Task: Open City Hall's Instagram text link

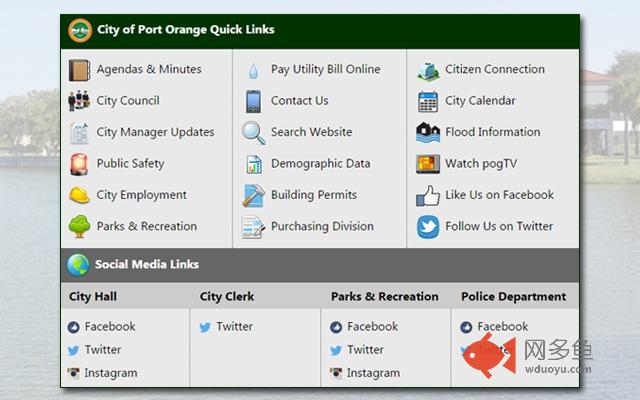Action: pos(111,373)
